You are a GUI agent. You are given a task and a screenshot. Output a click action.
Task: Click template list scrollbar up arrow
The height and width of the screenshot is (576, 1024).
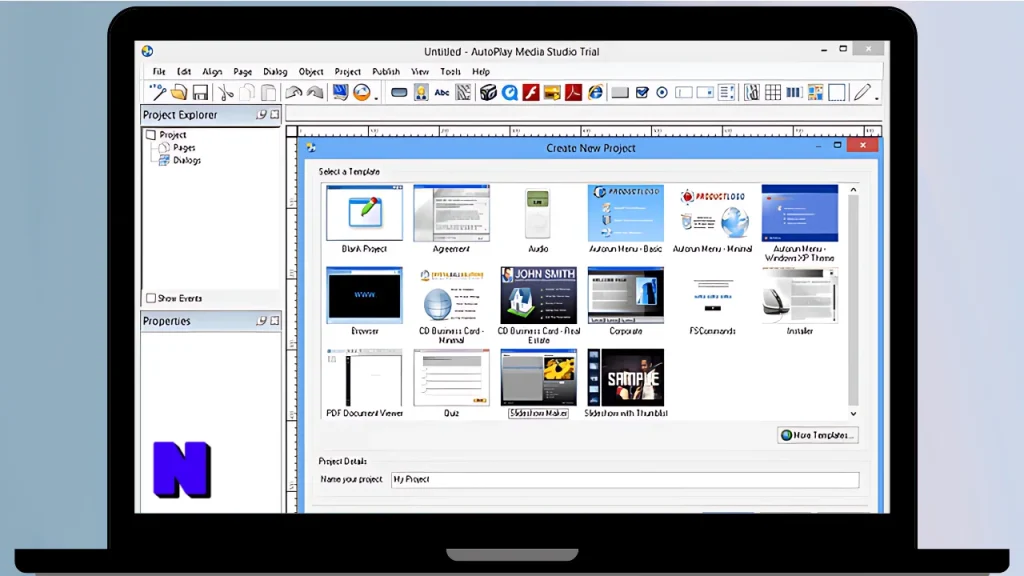point(854,189)
